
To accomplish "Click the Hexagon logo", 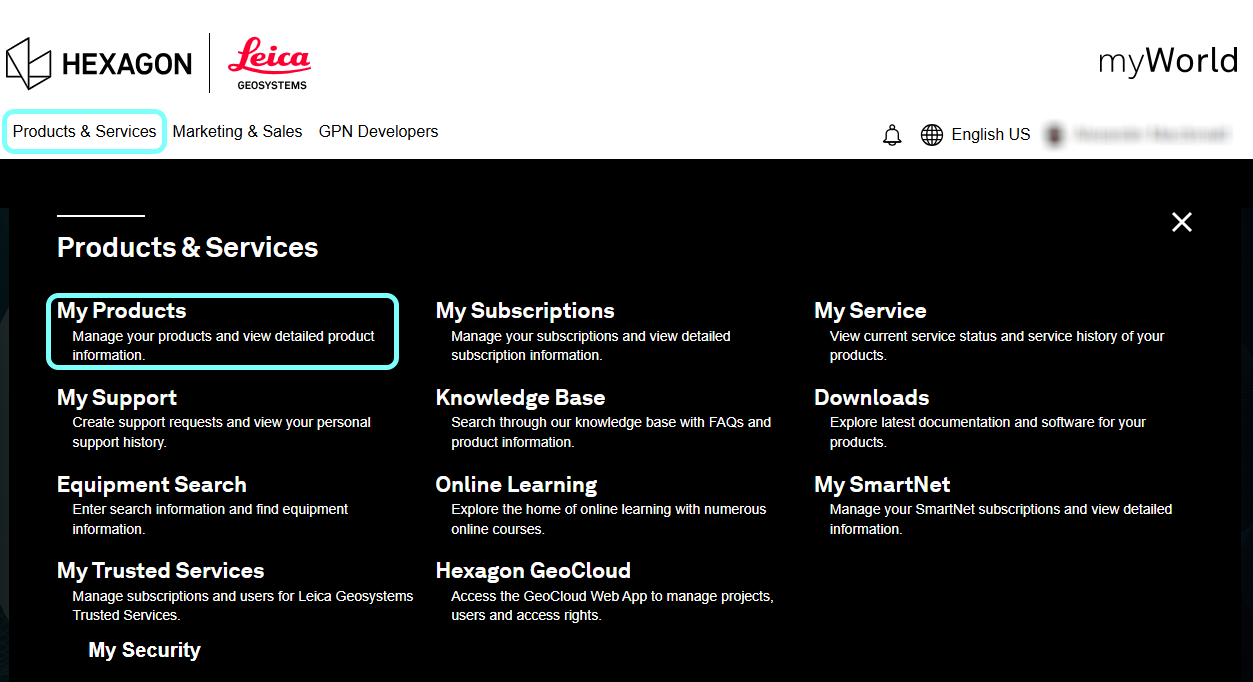I will pos(98,64).
